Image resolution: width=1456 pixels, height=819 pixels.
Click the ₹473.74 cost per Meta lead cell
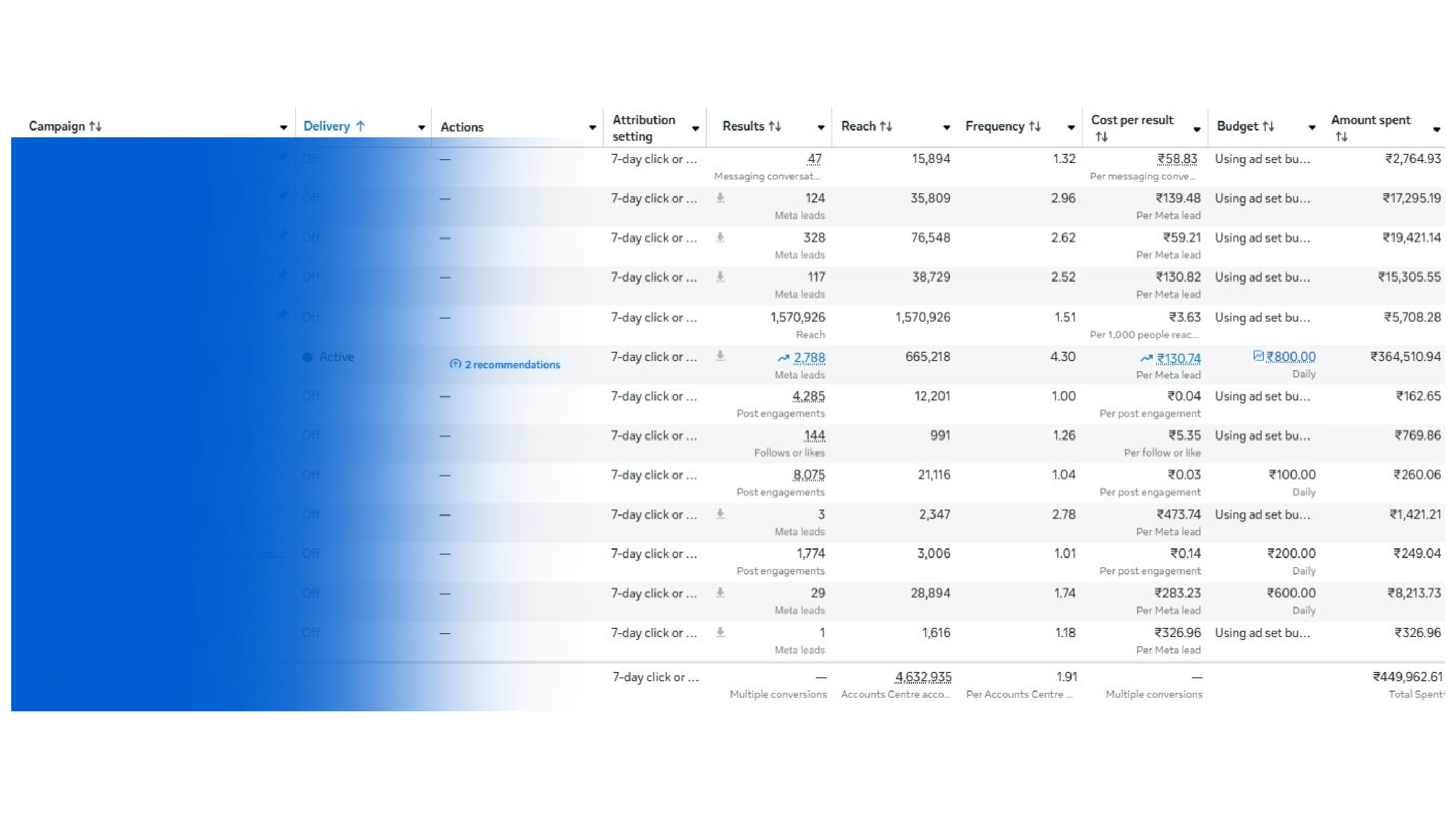pyautogui.click(x=1178, y=514)
